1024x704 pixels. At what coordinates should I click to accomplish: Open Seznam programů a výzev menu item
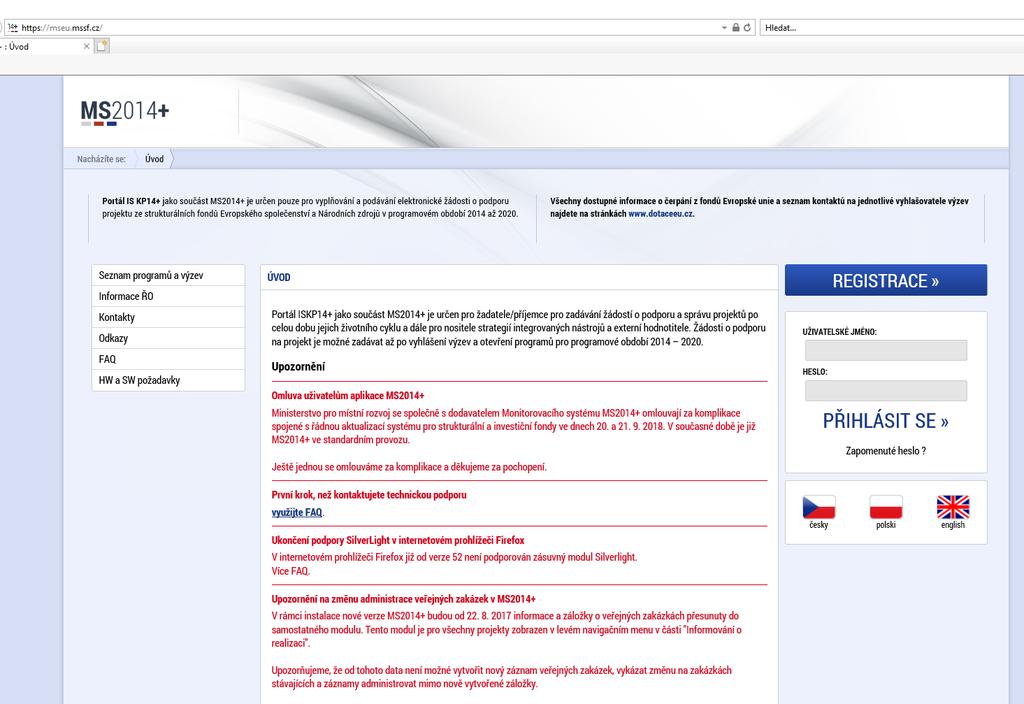pyautogui.click(x=168, y=275)
